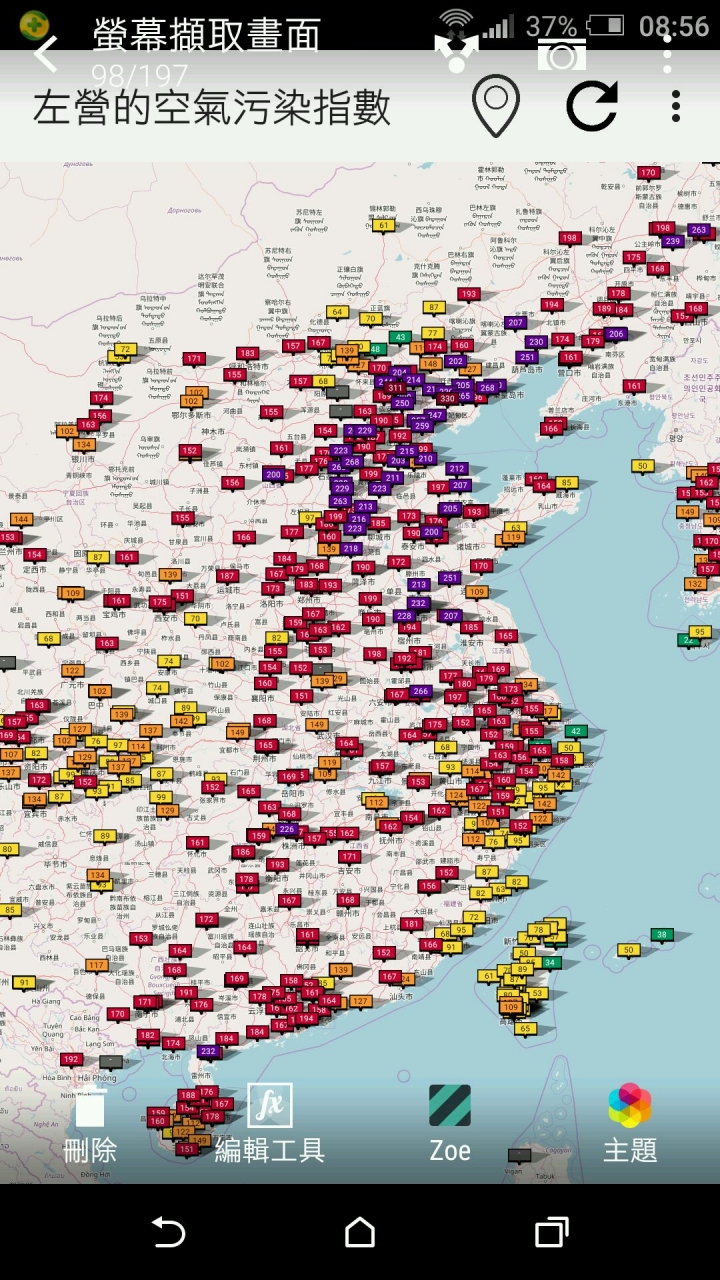Select the orange 144 marker at left edge
The height and width of the screenshot is (1280, 720).
[x=21, y=519]
